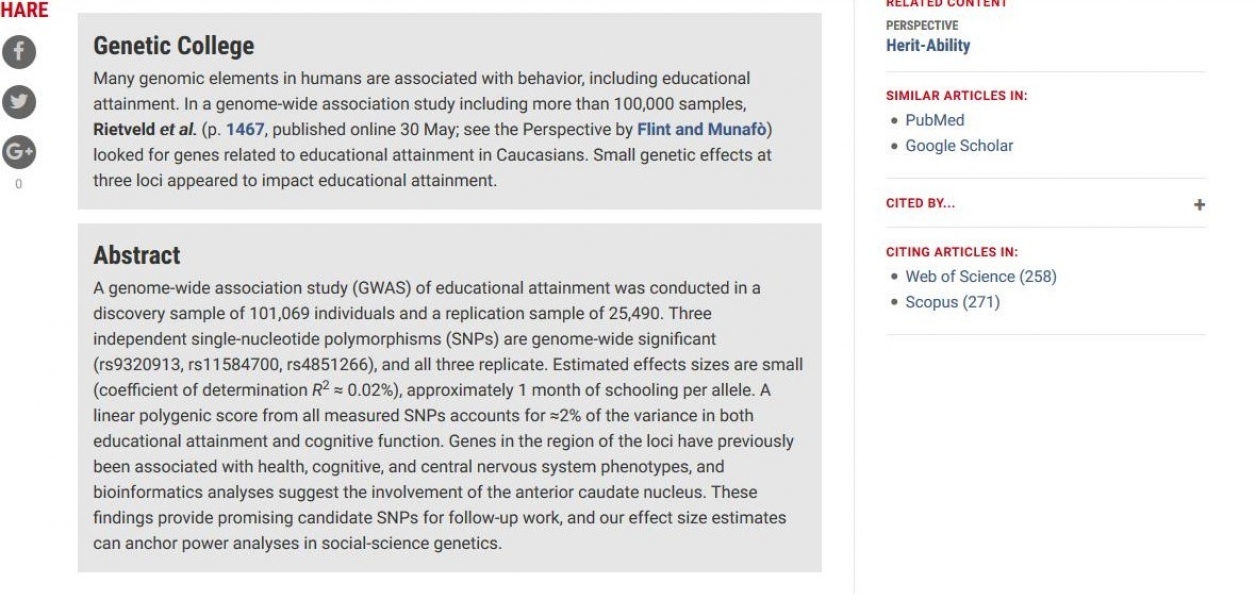Open the Herit-Ability related article
Screen dimensions: 1256x600
click(x=927, y=45)
